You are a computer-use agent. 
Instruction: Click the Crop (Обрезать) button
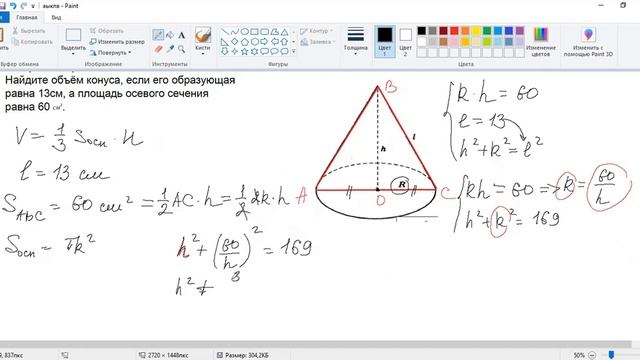point(106,31)
